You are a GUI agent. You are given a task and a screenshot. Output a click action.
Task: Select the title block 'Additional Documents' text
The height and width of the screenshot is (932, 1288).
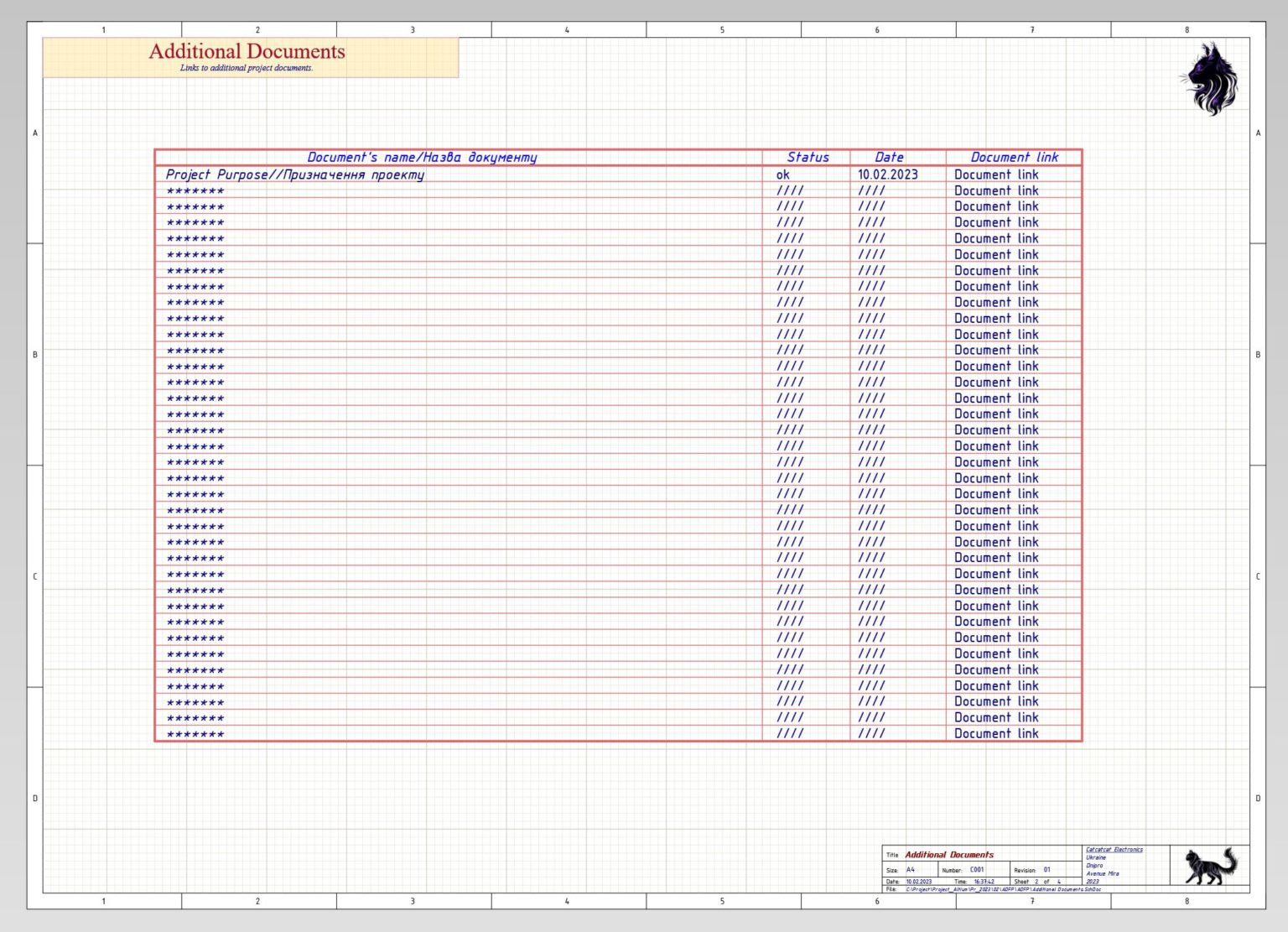click(948, 855)
